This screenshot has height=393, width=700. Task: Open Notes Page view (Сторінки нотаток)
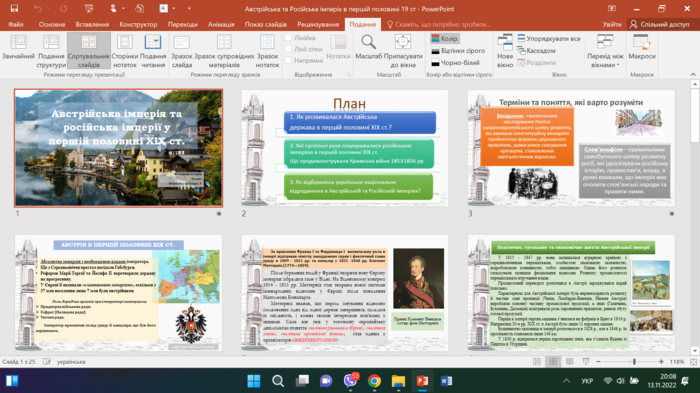pyautogui.click(x=125, y=50)
